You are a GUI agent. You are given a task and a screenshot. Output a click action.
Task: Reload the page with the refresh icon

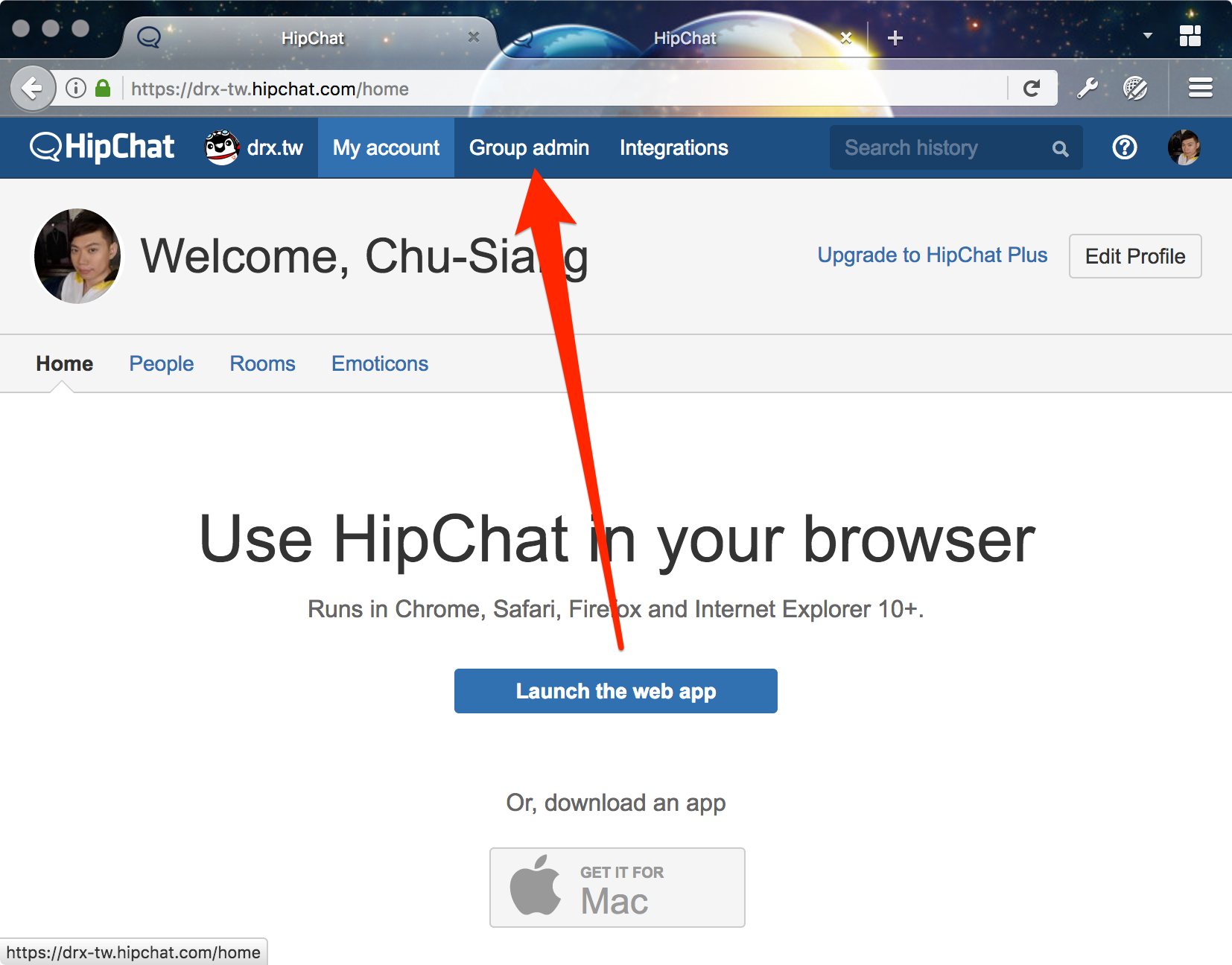(1032, 89)
